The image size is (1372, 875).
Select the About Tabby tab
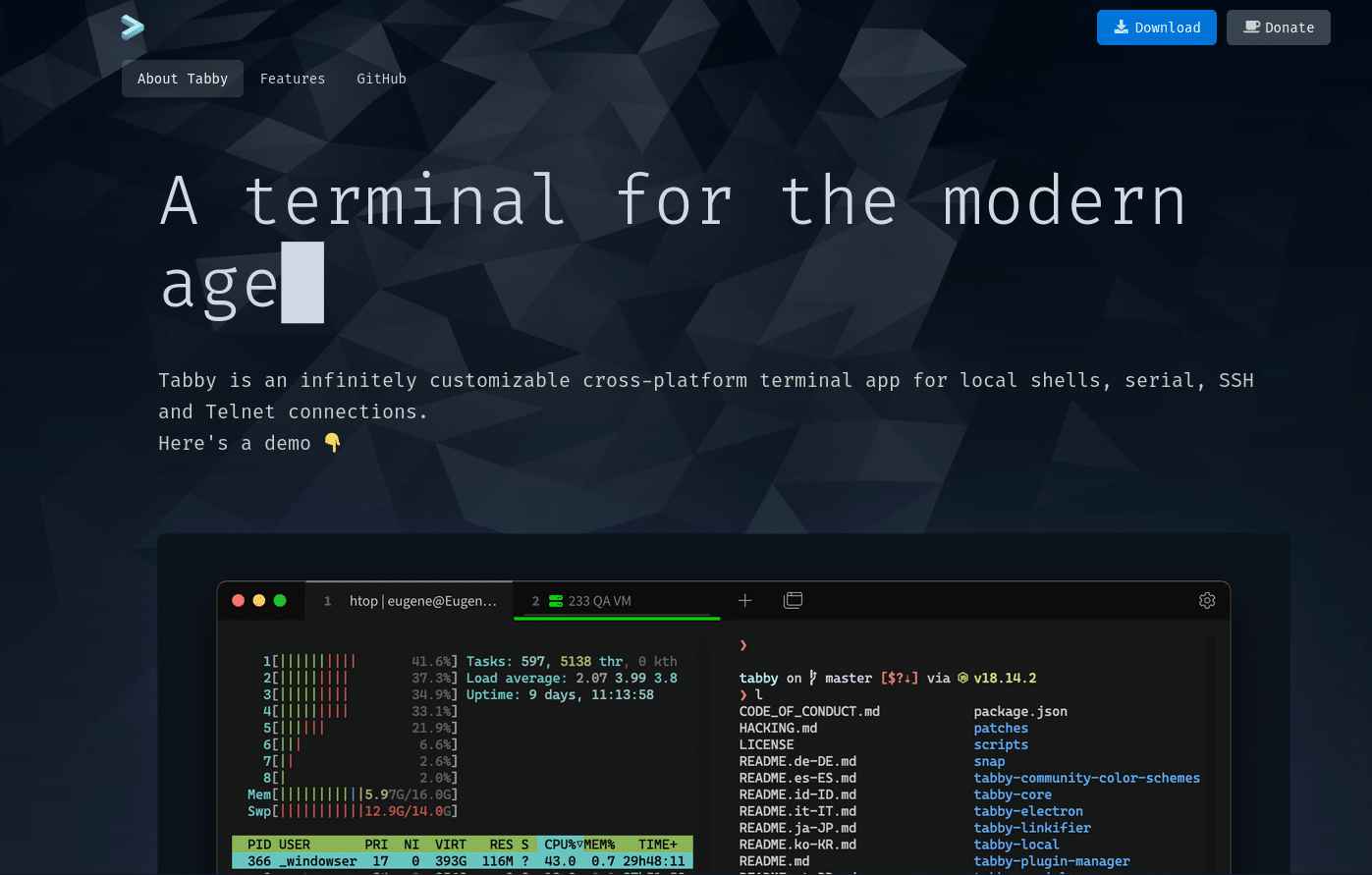click(183, 79)
